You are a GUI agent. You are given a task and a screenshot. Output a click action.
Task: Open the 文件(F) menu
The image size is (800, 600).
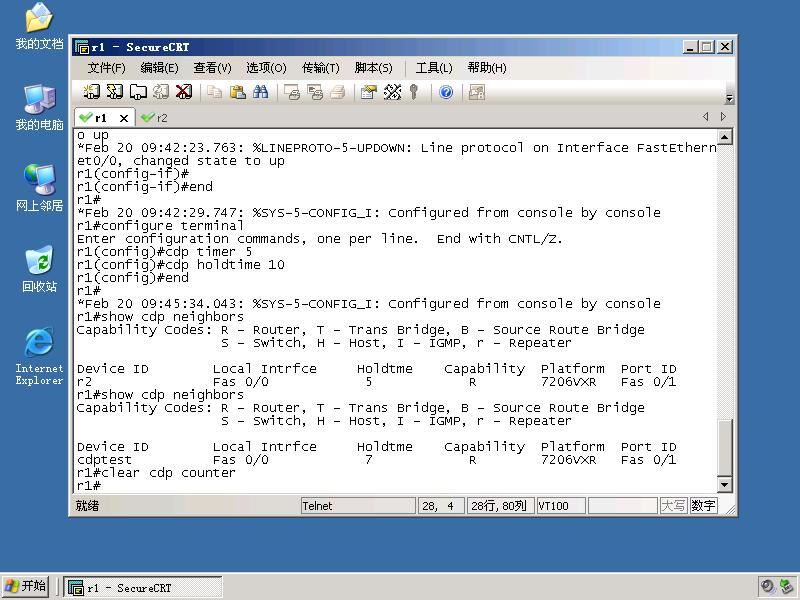106,68
